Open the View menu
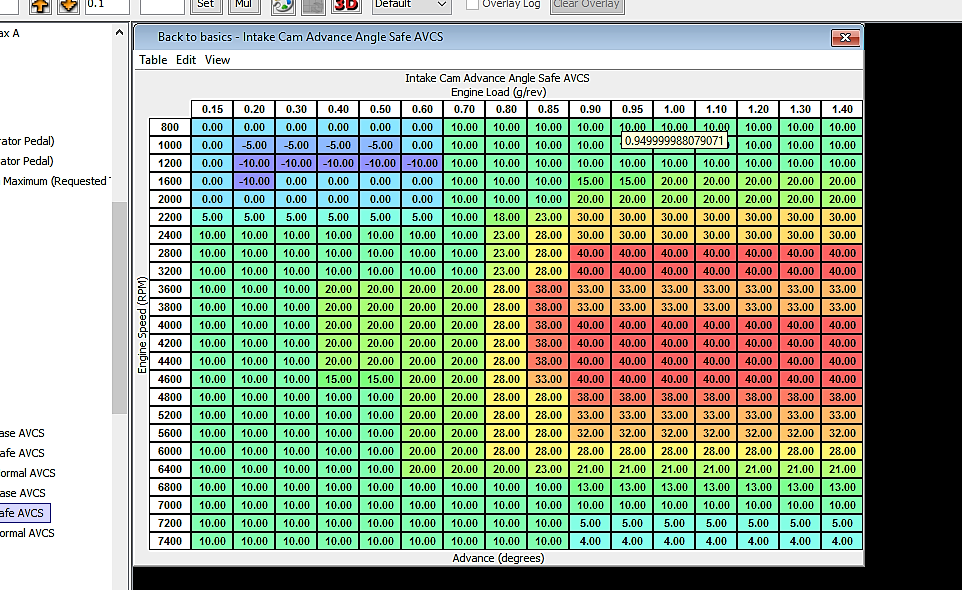Image resolution: width=962 pixels, height=590 pixels. [x=217, y=60]
